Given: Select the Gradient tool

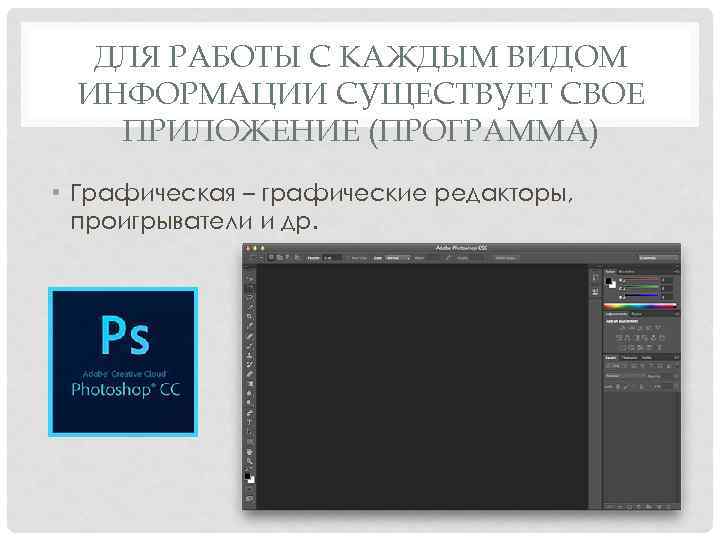Looking at the screenshot, I should point(251,383).
